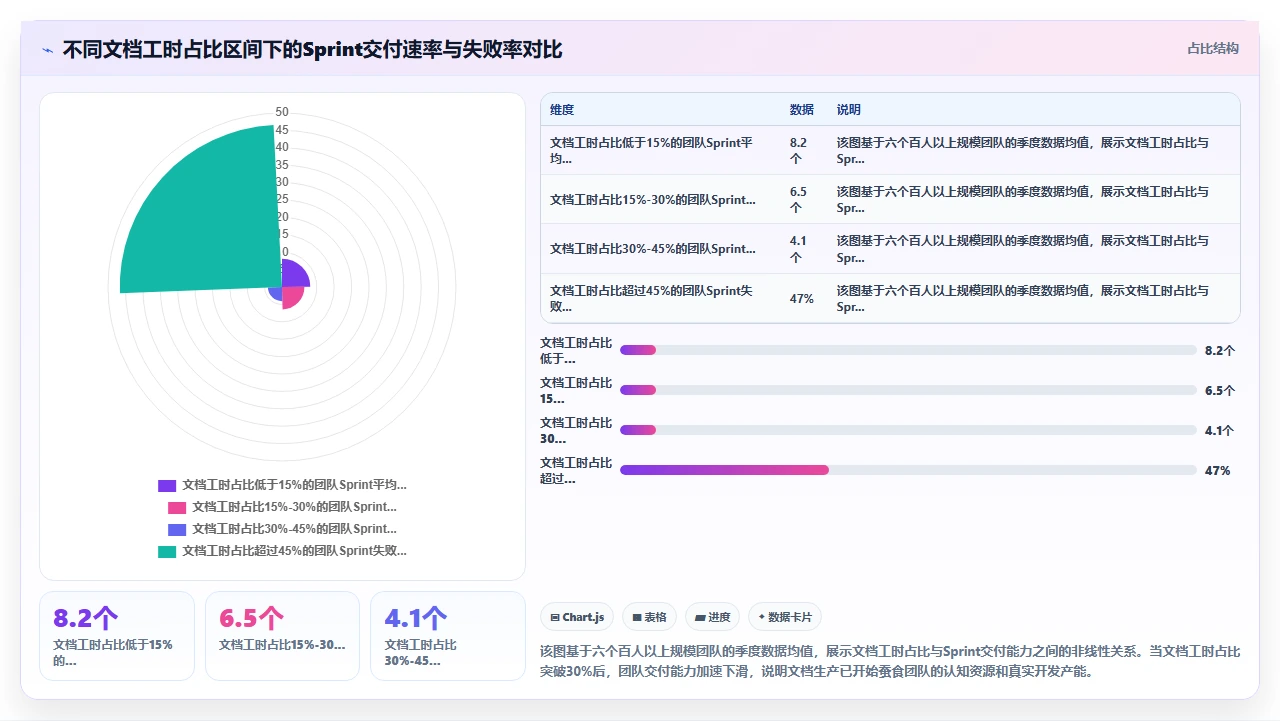The width and height of the screenshot is (1280, 721).
Task: Click the 47% table cell
Action: 801,298
